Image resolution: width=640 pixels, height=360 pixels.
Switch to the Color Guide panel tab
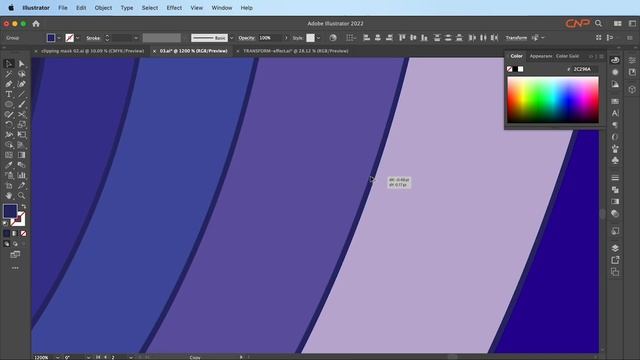[567, 56]
